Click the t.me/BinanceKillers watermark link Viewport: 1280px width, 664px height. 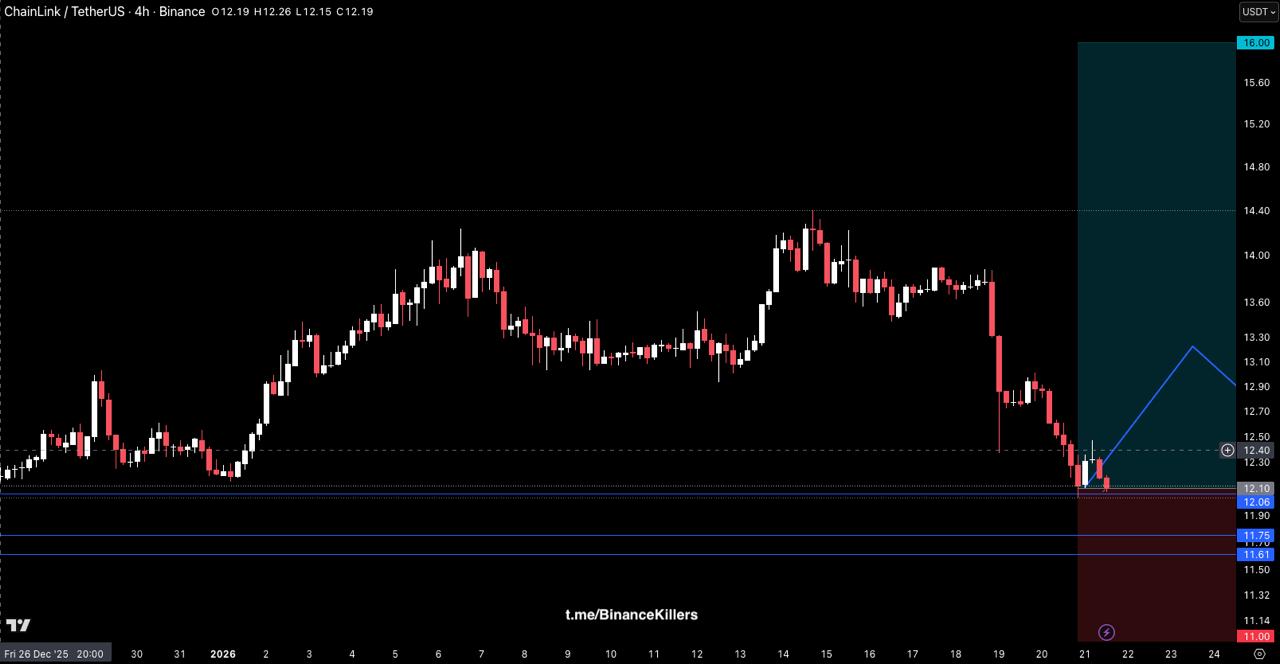pos(631,615)
